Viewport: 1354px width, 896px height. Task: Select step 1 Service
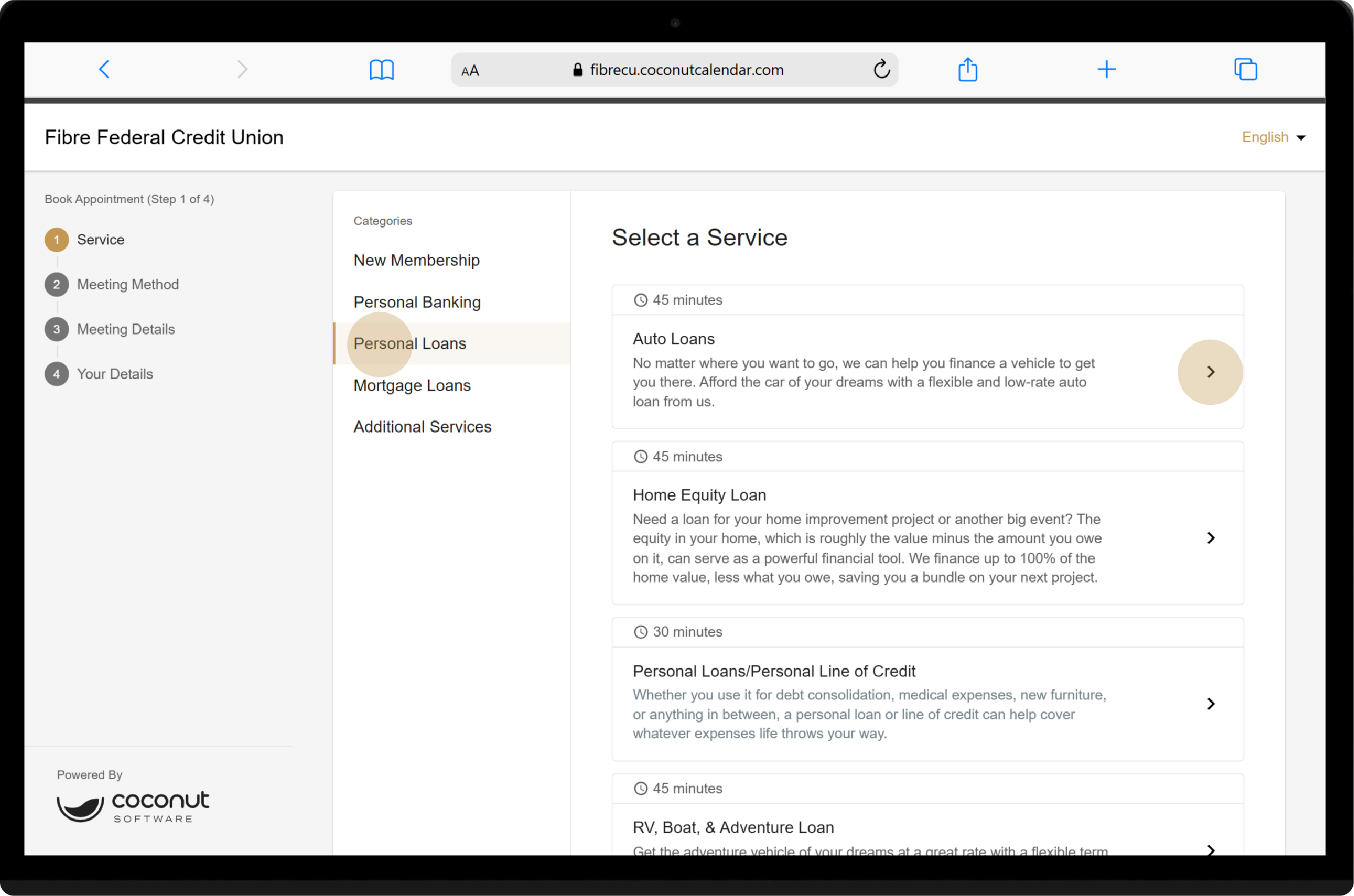tap(85, 239)
